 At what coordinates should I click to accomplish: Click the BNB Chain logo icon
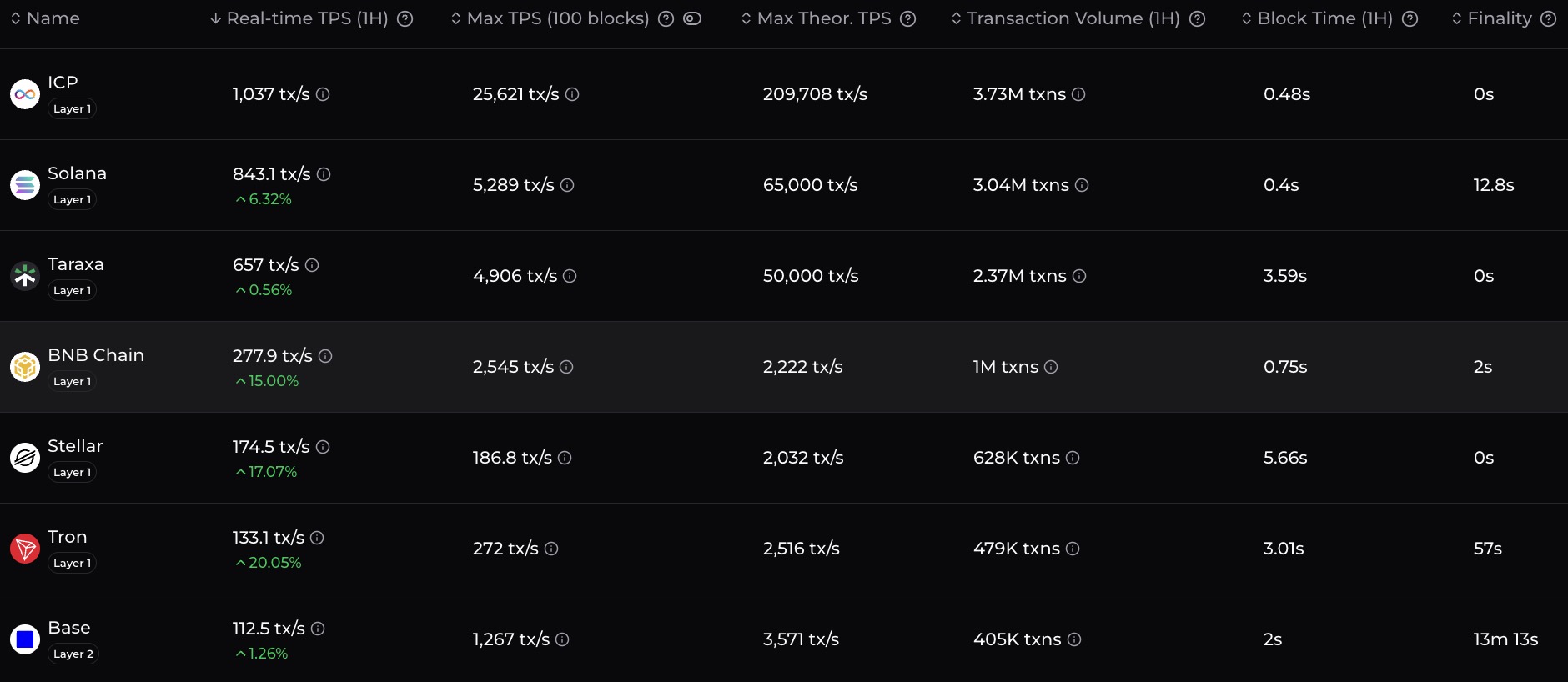(25, 367)
